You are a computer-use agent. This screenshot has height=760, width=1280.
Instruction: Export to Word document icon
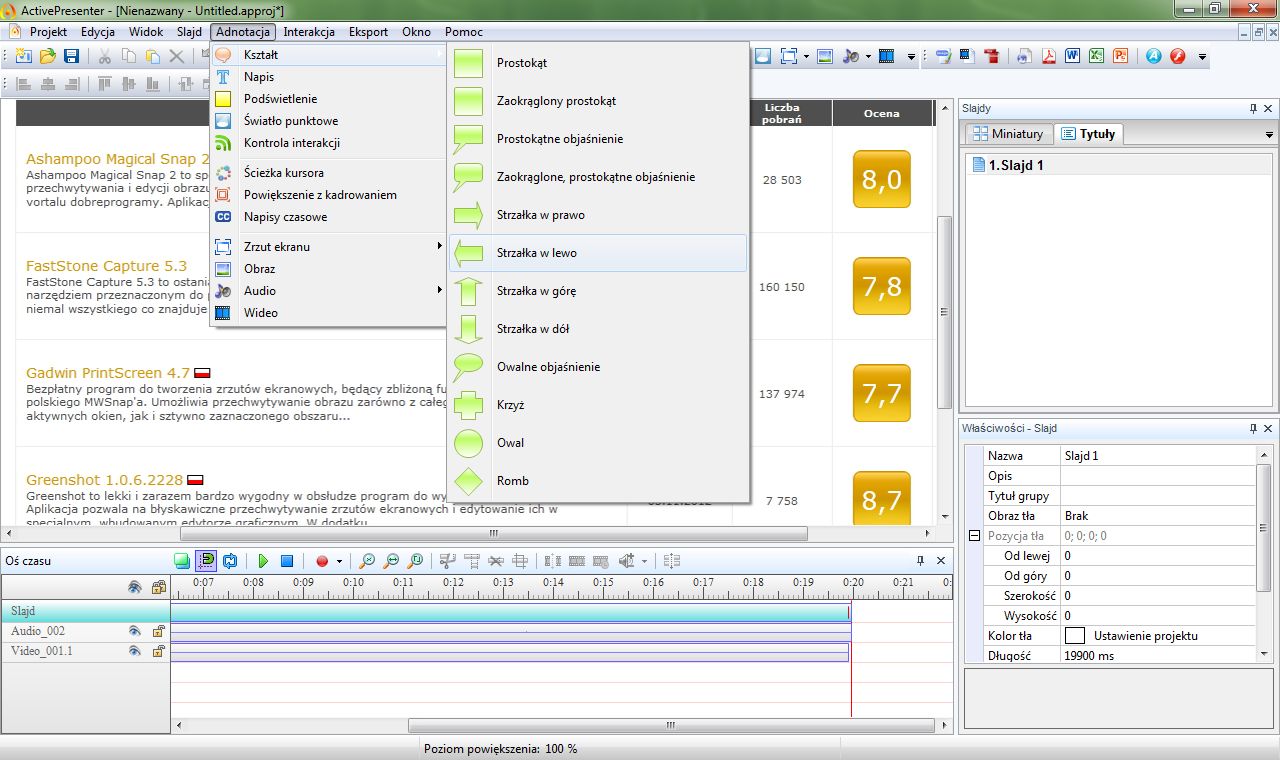click(1072, 56)
